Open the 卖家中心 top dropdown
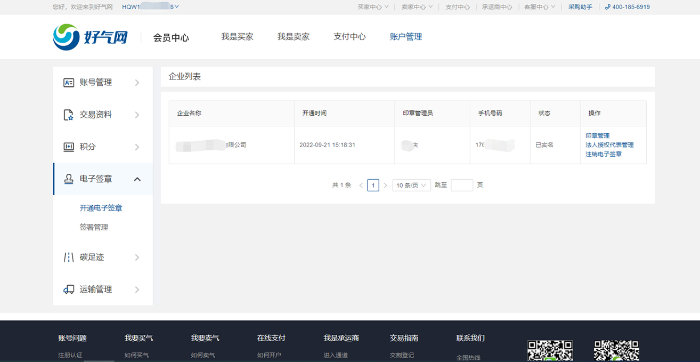 pos(417,7)
